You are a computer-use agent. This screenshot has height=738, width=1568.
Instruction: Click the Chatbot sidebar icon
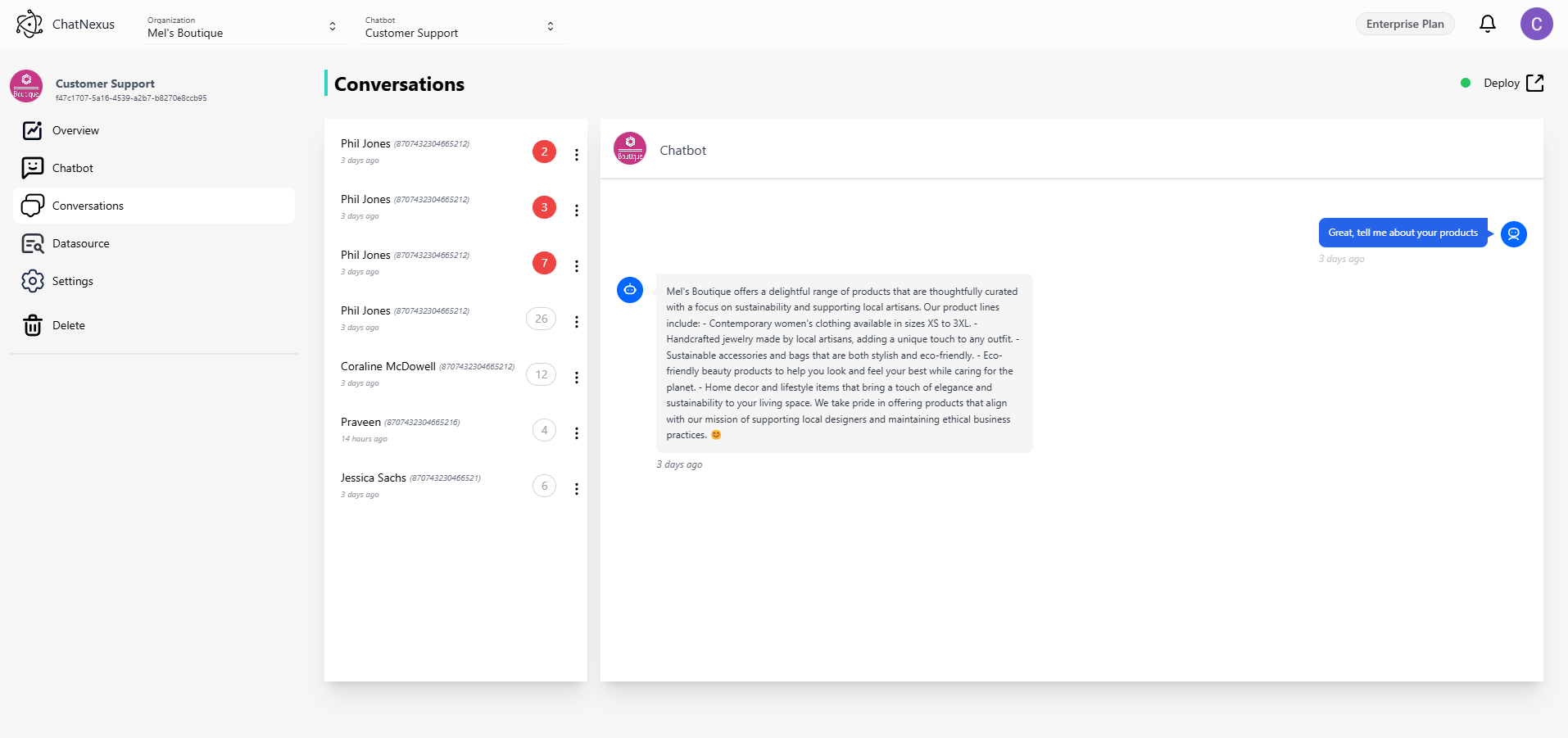point(33,168)
